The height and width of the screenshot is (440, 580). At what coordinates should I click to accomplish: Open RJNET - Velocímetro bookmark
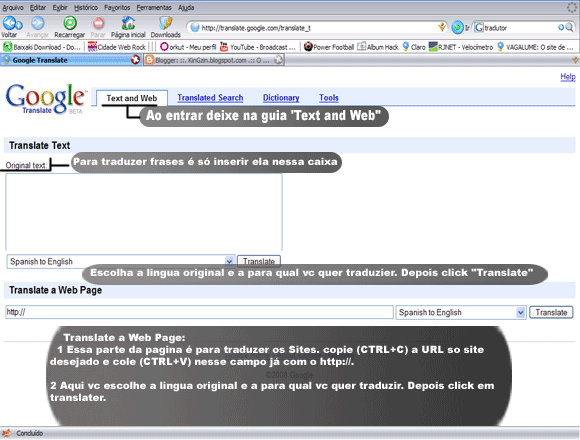[461, 47]
